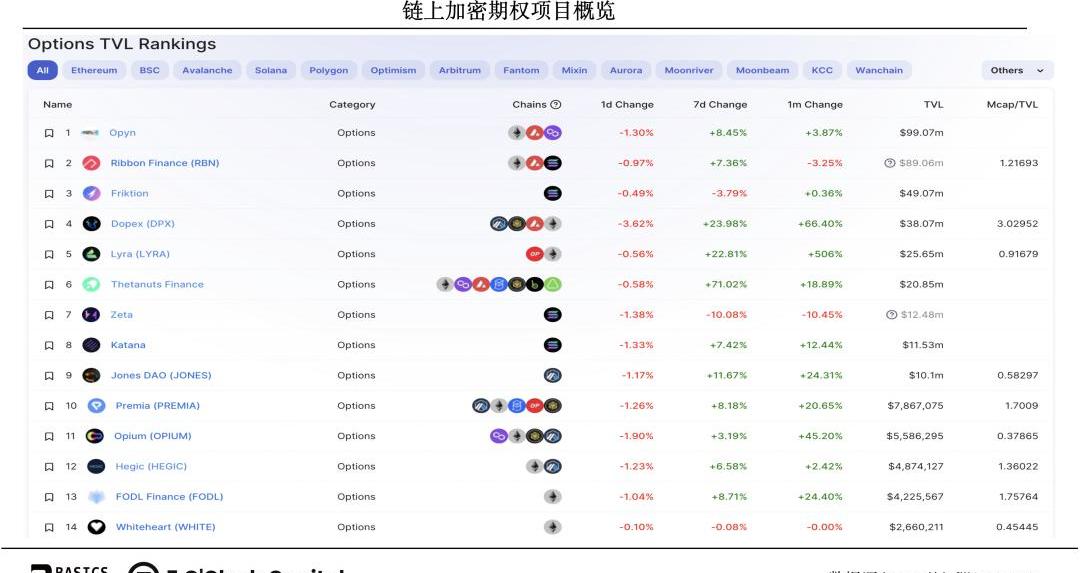The width and height of the screenshot is (1080, 573).
Task: Open the Premia (PREMIA) project link
Action: 157,406
